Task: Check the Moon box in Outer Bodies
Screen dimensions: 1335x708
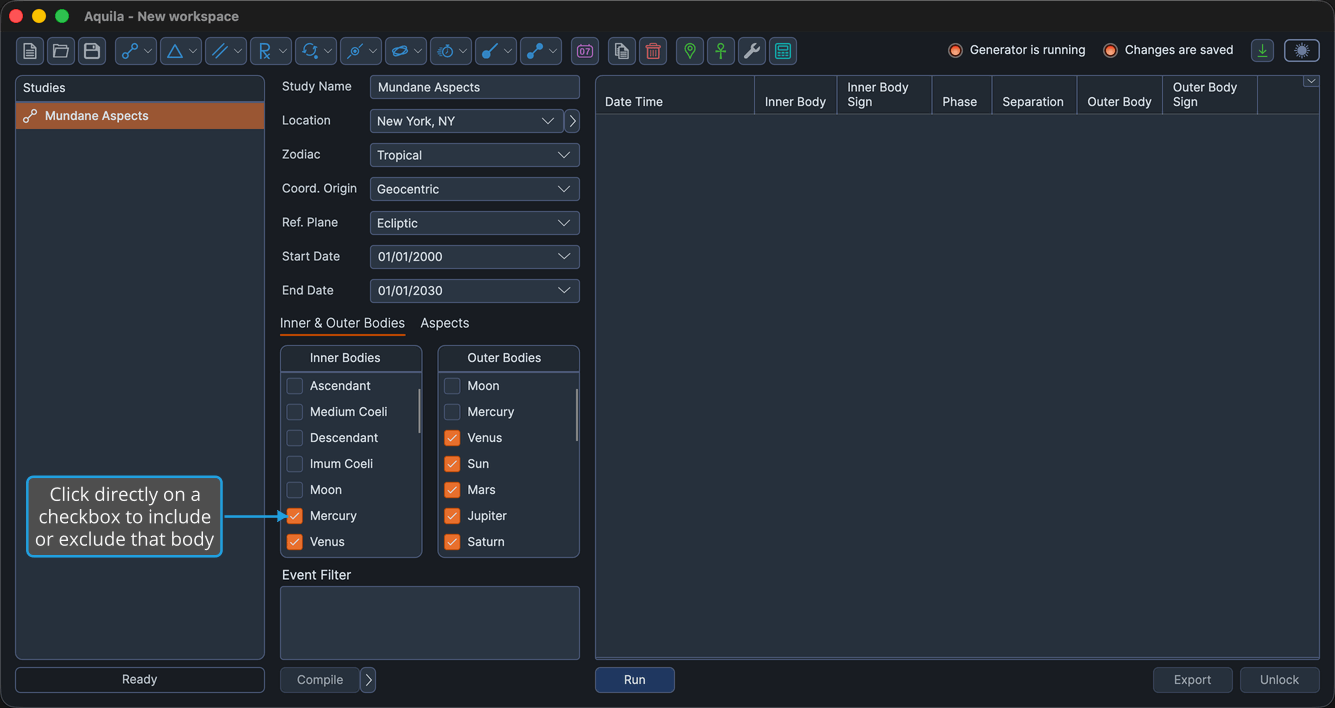Action: 452,386
